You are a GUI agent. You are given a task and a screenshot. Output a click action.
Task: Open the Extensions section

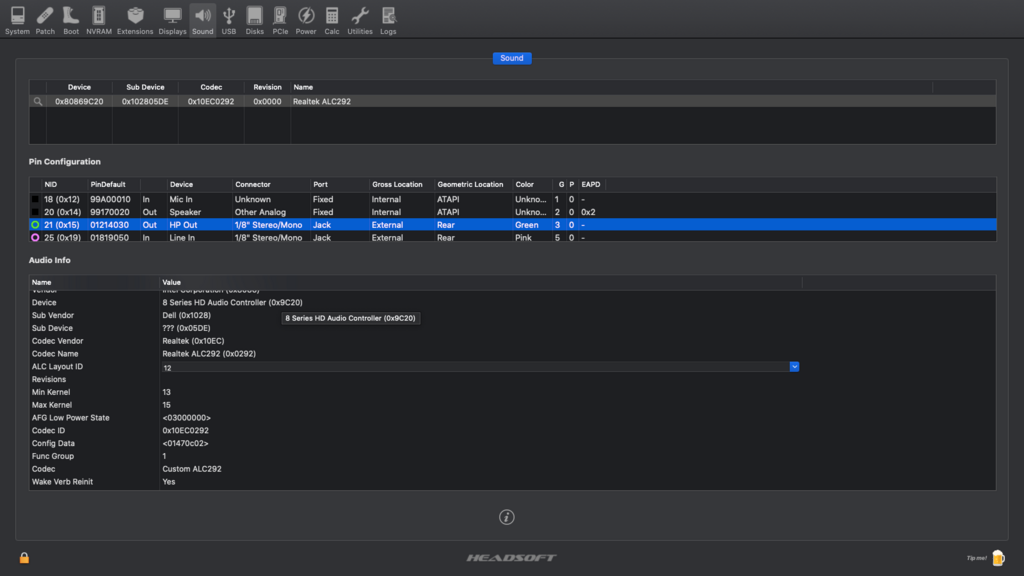pyautogui.click(x=135, y=19)
